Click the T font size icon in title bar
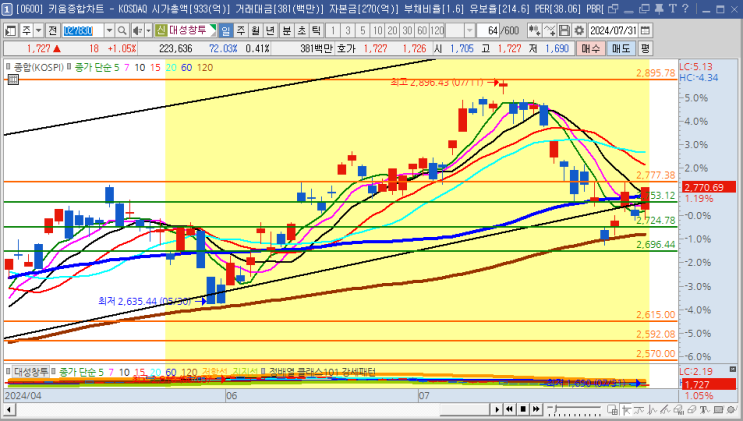The height and width of the screenshot is (421, 743). [673, 9]
